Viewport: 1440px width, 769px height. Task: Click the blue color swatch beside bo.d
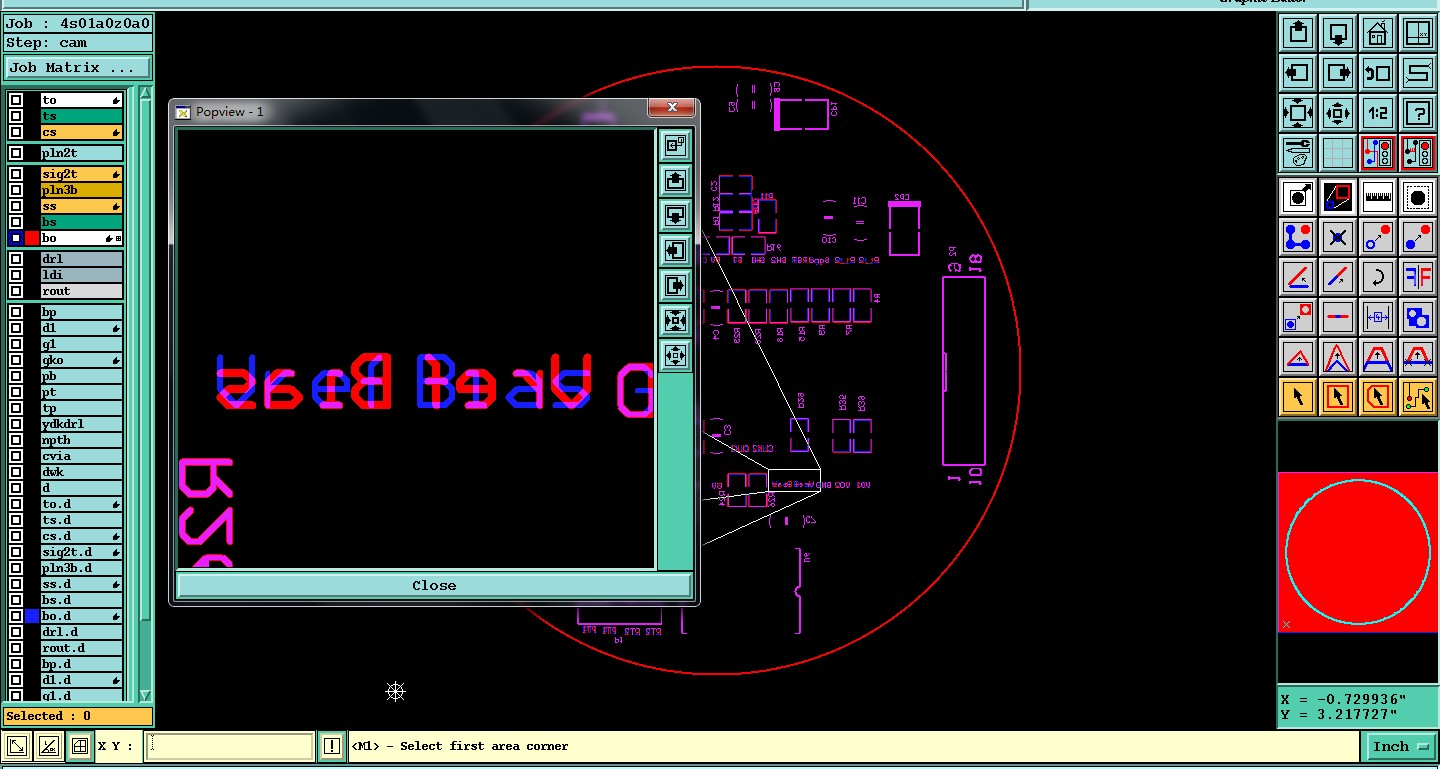[x=32, y=616]
